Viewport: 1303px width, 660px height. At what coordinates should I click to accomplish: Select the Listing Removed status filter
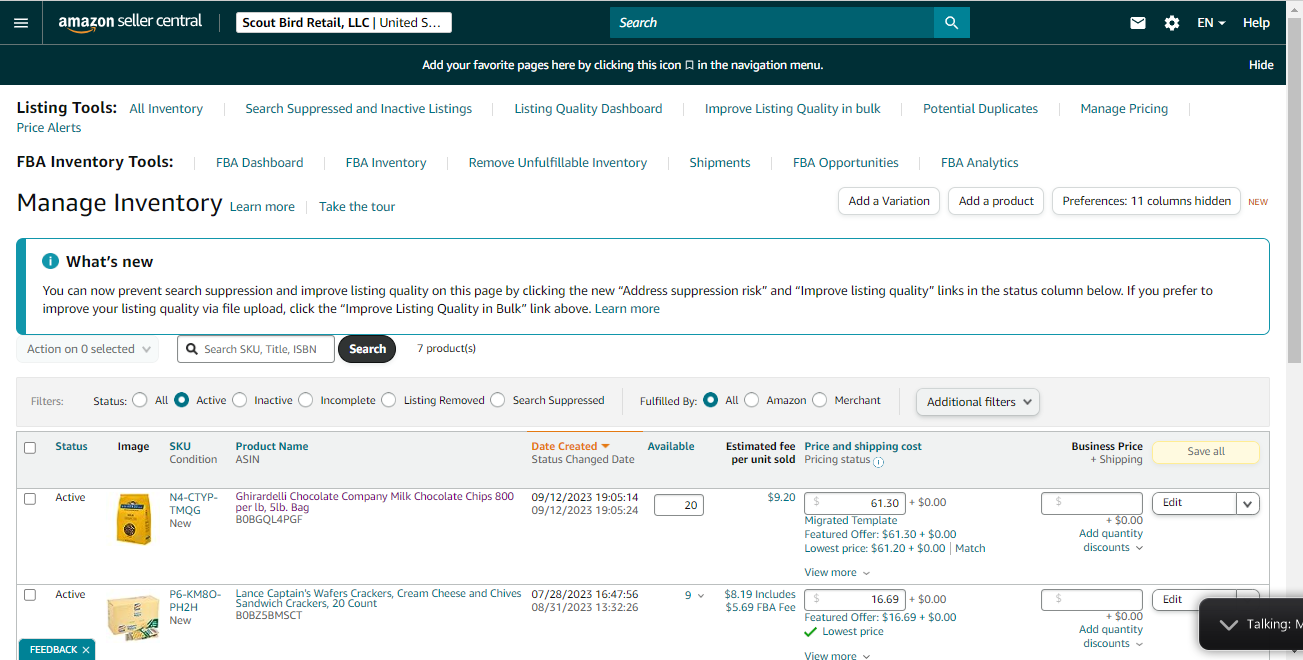point(389,400)
